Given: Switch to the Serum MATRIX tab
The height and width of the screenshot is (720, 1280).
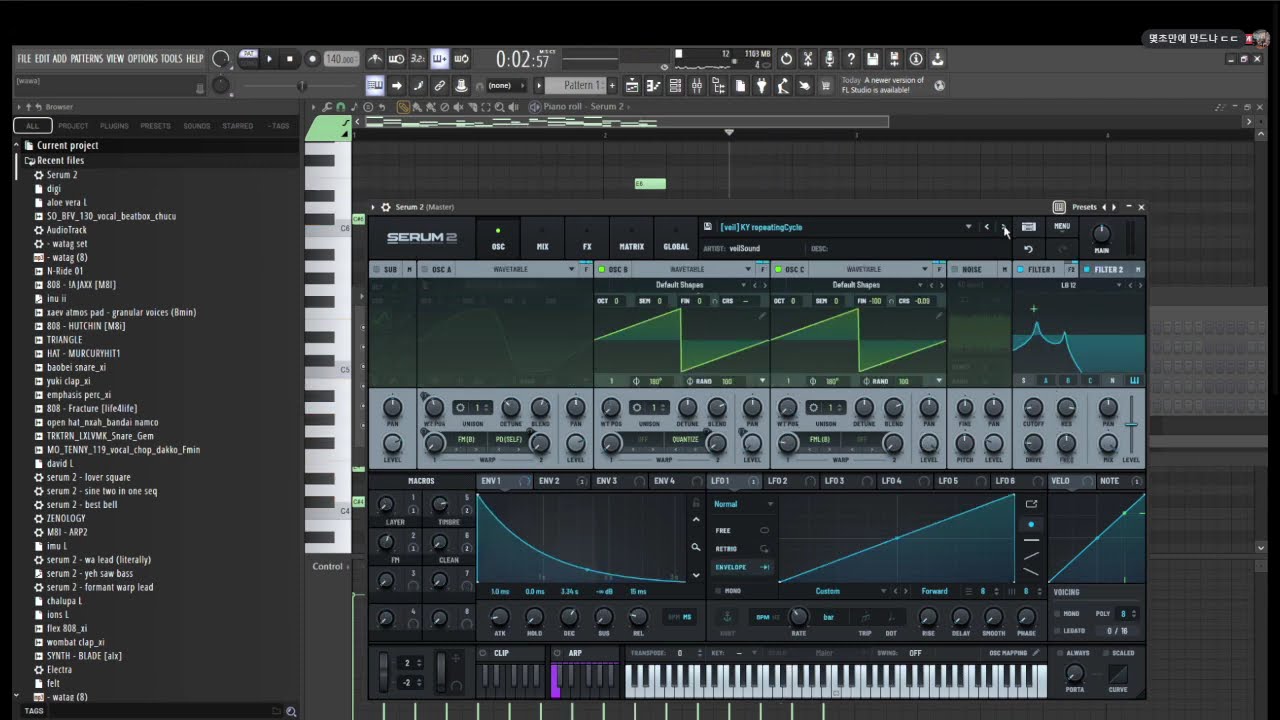Looking at the screenshot, I should (631, 240).
